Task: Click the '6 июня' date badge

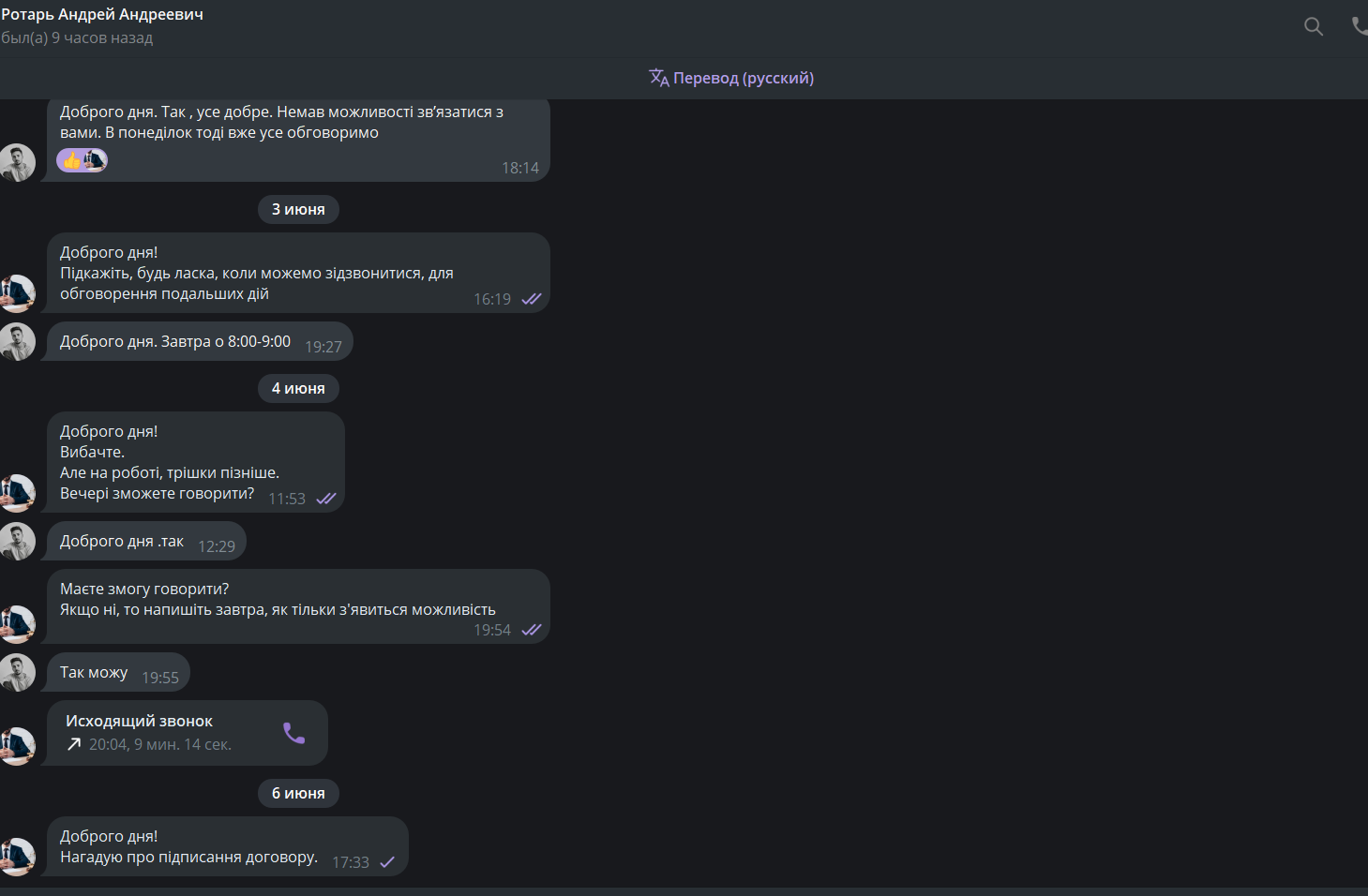Action: pos(298,793)
